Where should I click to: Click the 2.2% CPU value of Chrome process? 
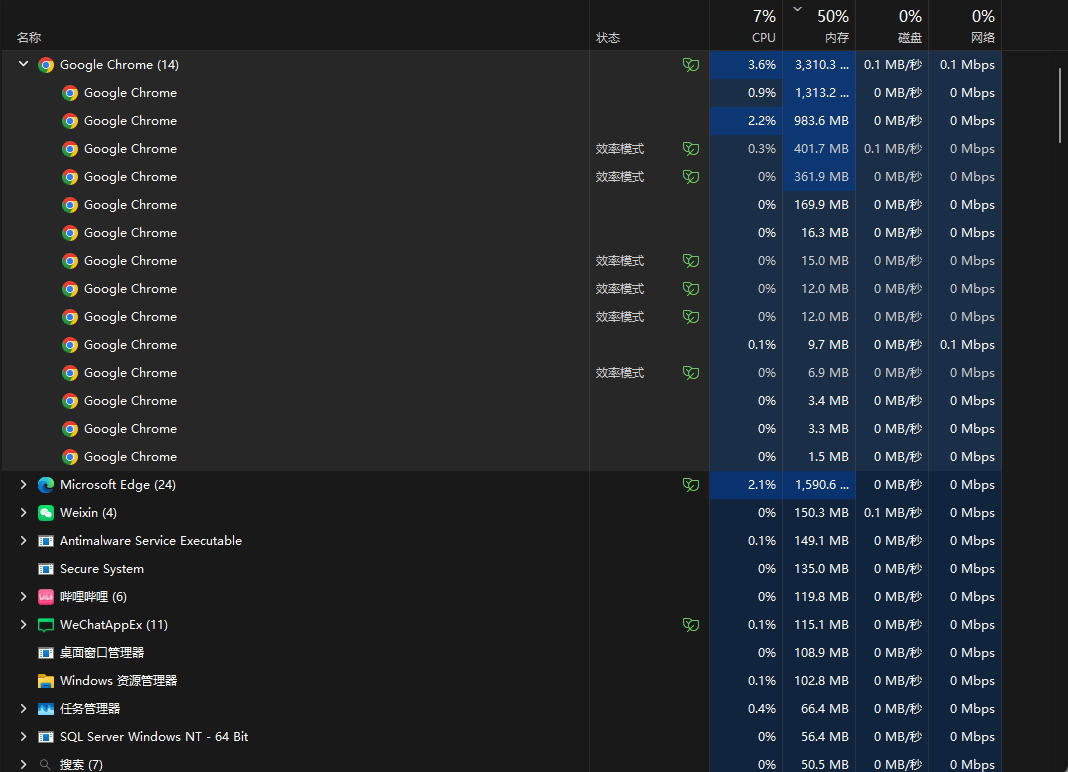(761, 121)
